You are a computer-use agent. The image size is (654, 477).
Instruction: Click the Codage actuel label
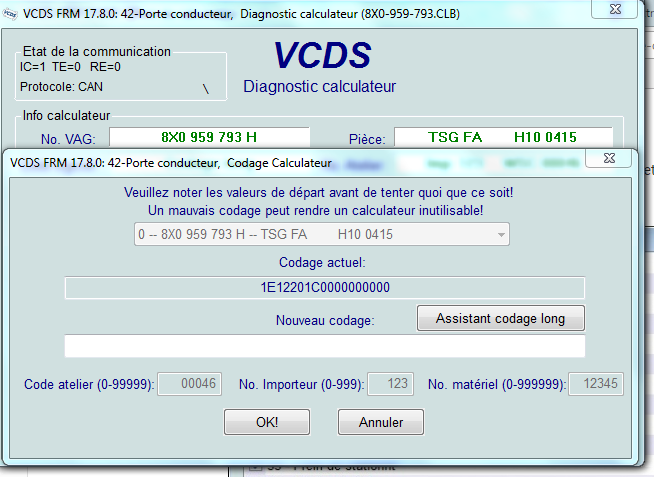pyautogui.click(x=322, y=263)
